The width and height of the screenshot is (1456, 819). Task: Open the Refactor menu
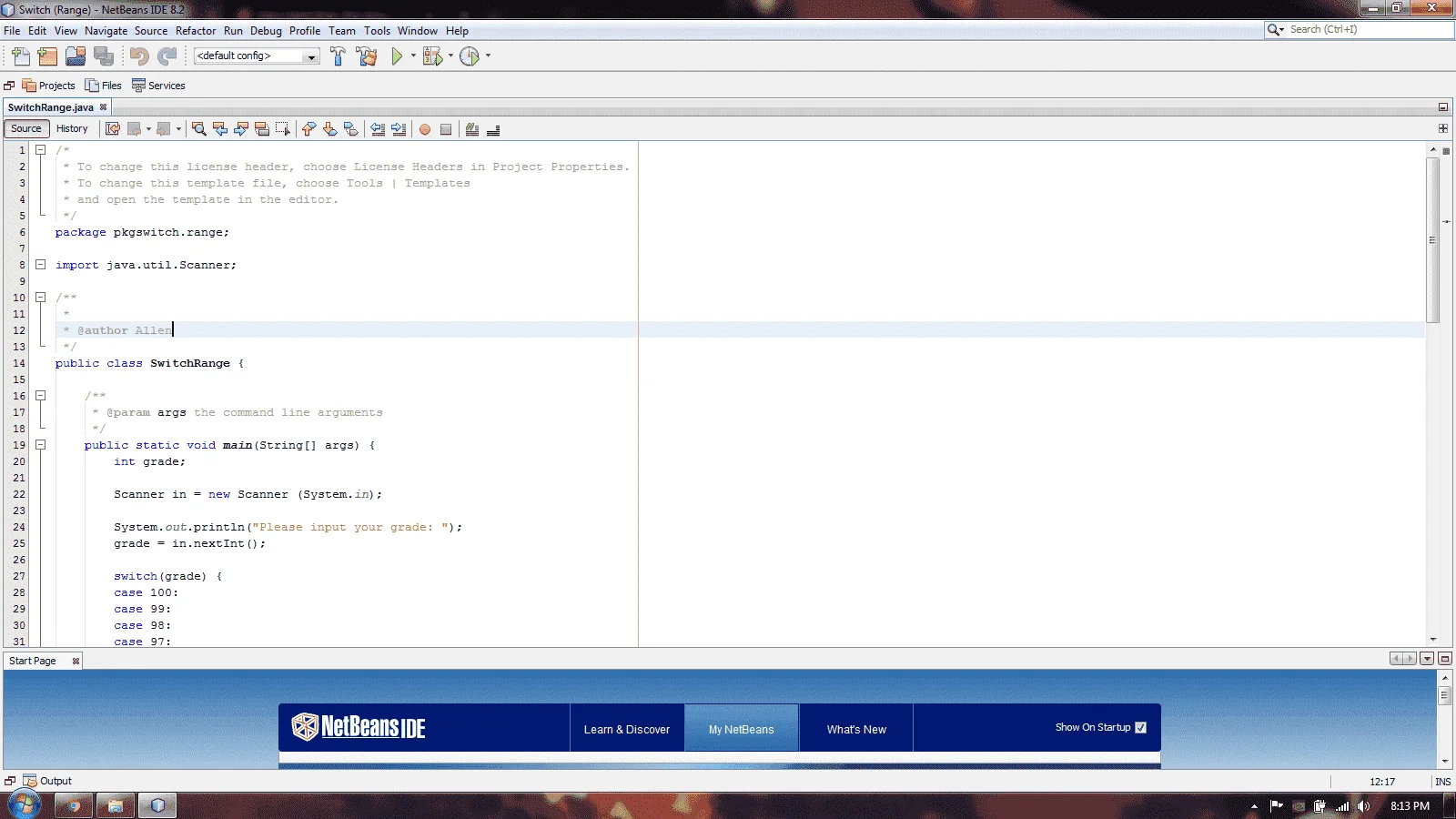pos(196,31)
